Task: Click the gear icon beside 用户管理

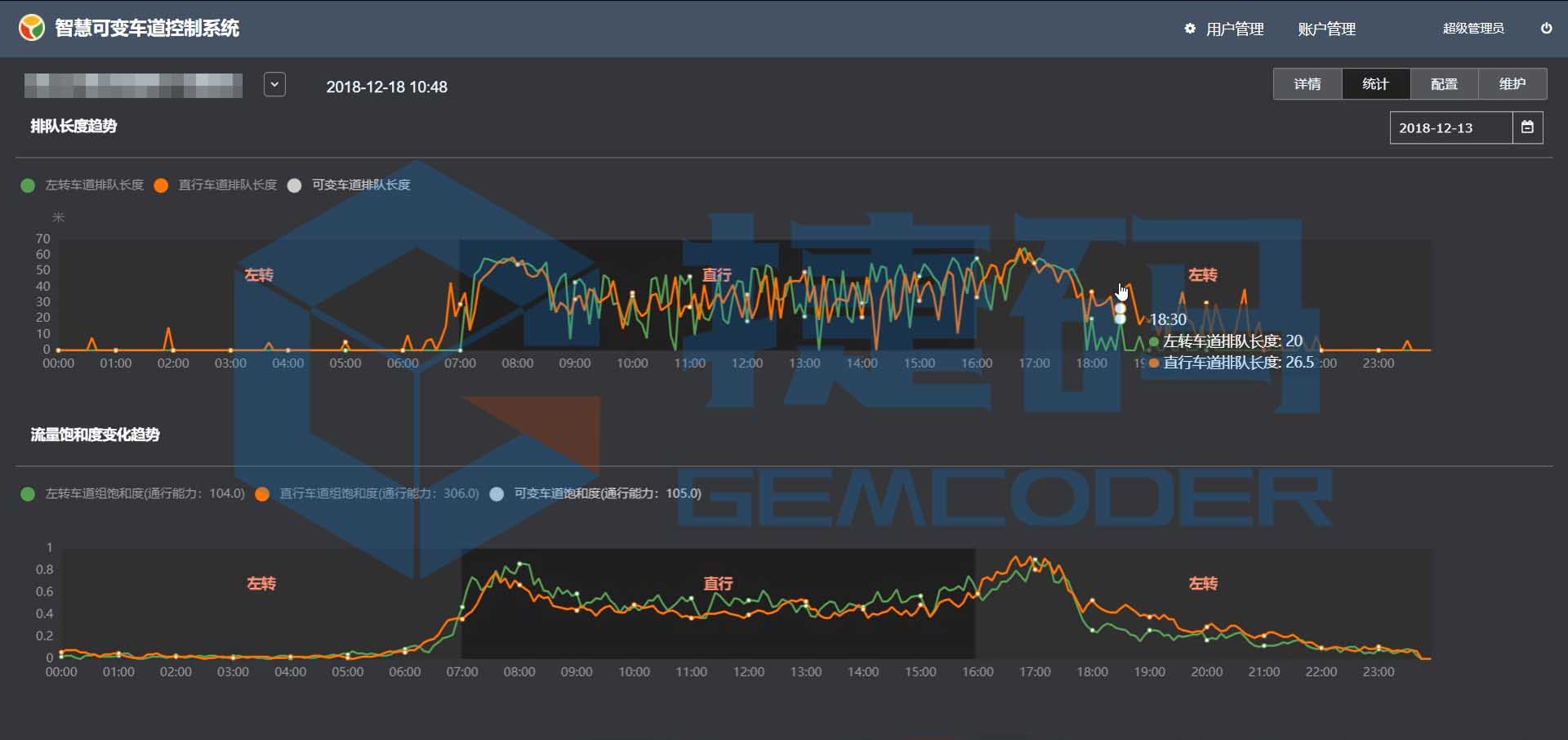Action: click(x=1190, y=29)
